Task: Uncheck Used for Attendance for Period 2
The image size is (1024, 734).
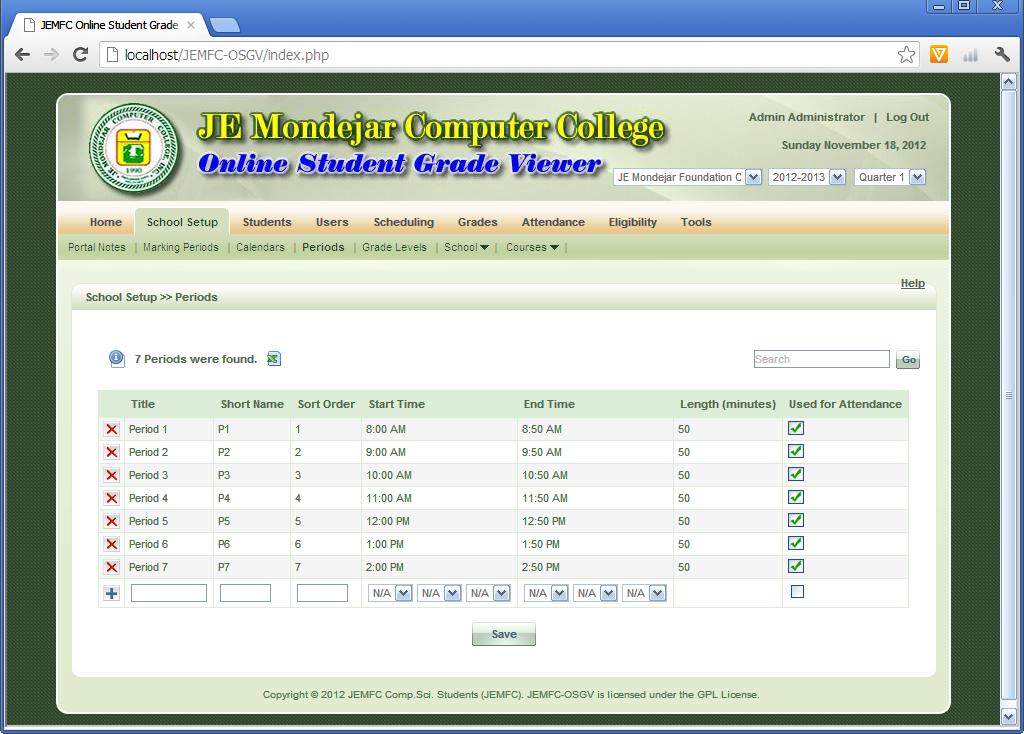Action: pyautogui.click(x=795, y=451)
